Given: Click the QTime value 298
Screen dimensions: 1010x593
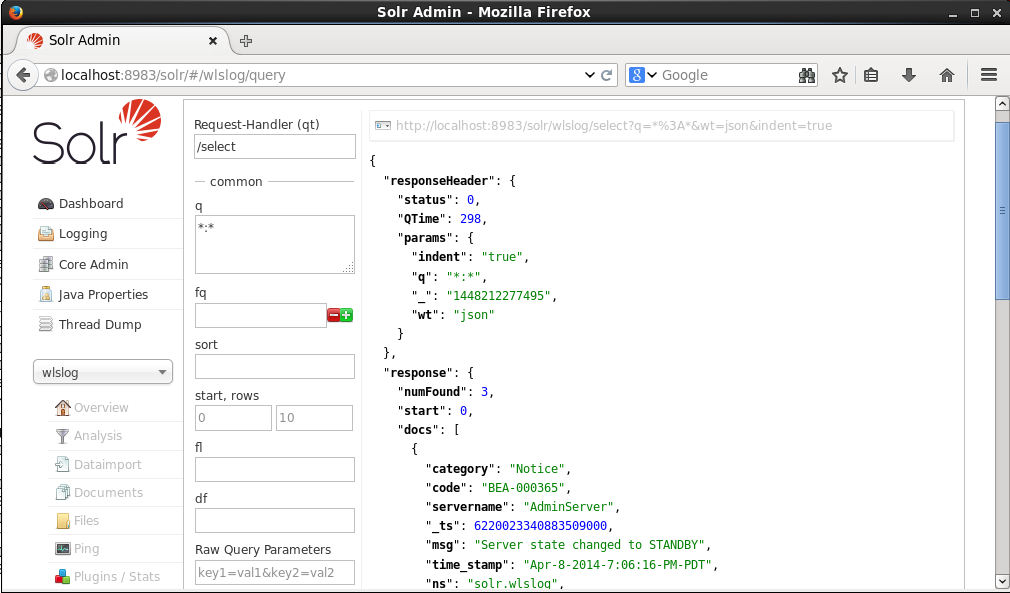Looking at the screenshot, I should pyautogui.click(x=470, y=219).
